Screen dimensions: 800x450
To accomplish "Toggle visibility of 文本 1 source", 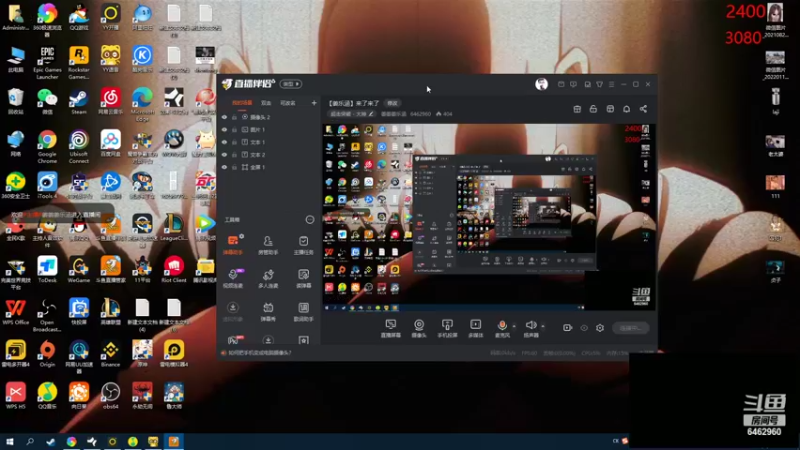I will (x=224, y=142).
